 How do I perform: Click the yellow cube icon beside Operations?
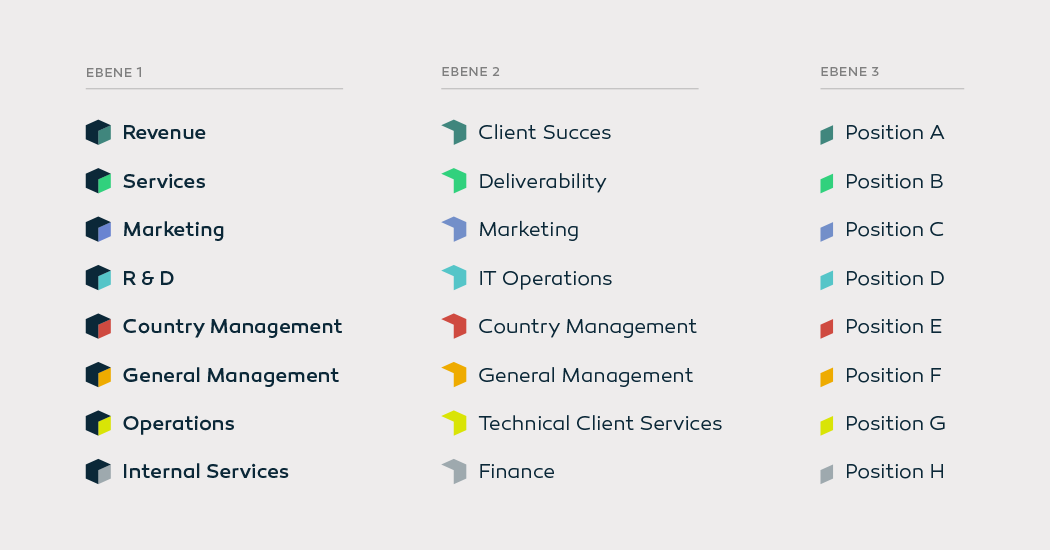(x=98, y=423)
